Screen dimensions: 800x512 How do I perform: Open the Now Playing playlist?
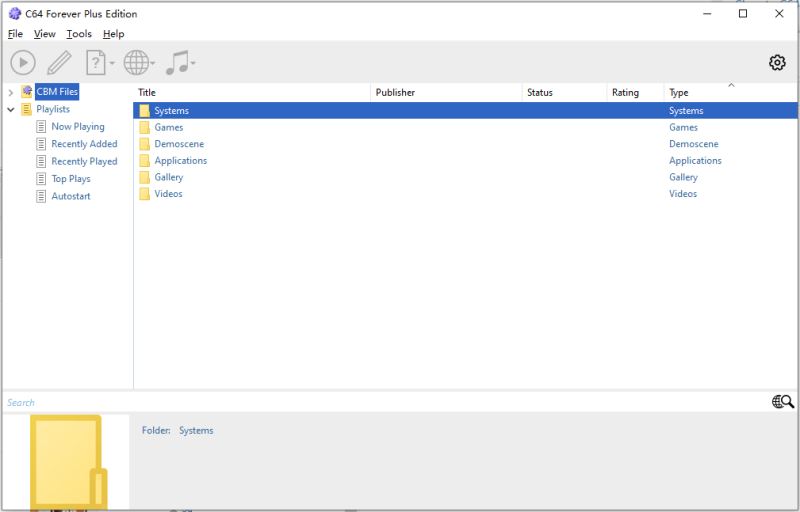(78, 126)
